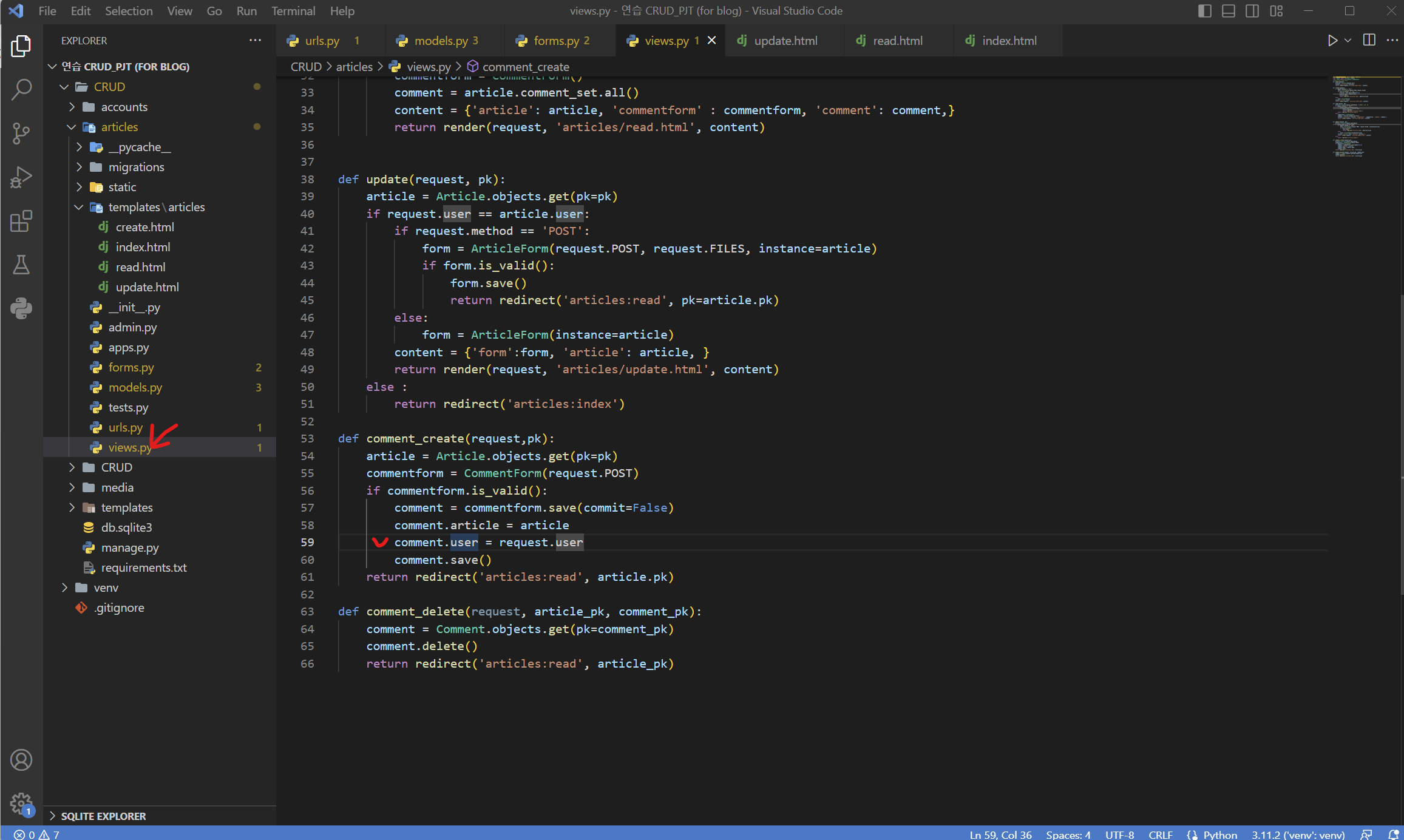This screenshot has width=1404, height=840.
Task: Click CRLF end-of-line selector
Action: [1160, 835]
